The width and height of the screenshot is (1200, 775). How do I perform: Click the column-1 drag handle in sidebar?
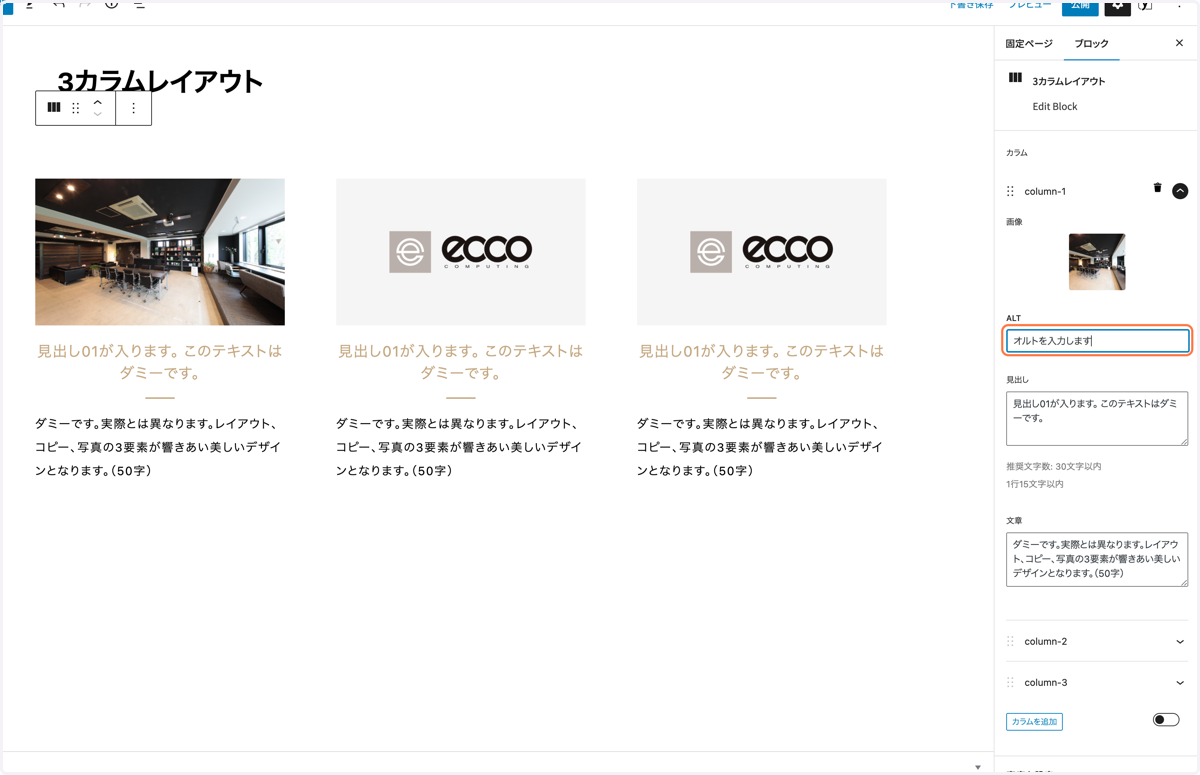point(1010,191)
